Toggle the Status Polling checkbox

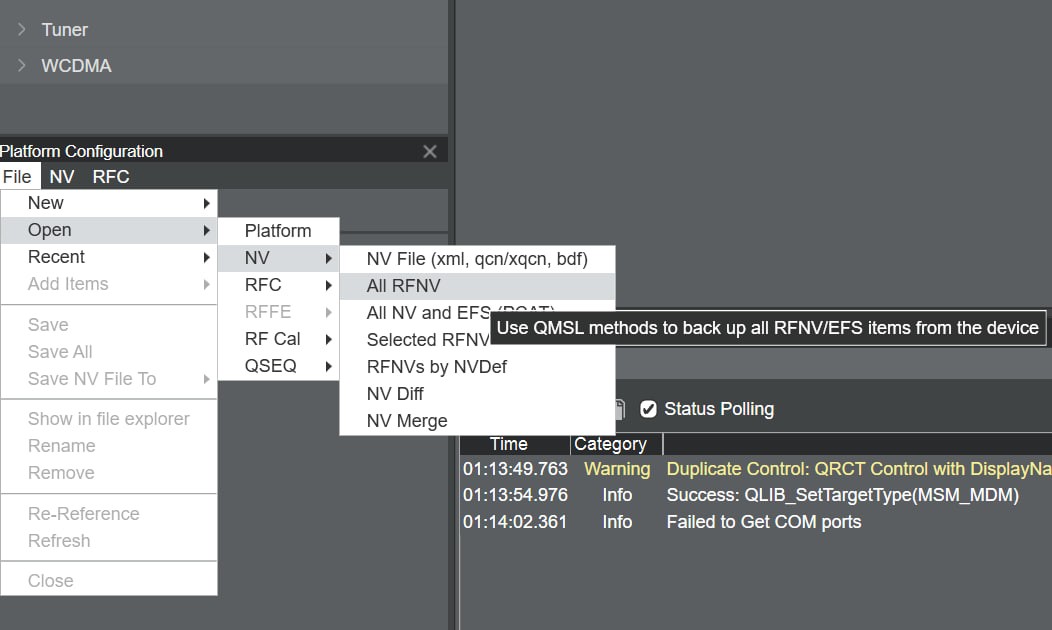[x=648, y=409]
